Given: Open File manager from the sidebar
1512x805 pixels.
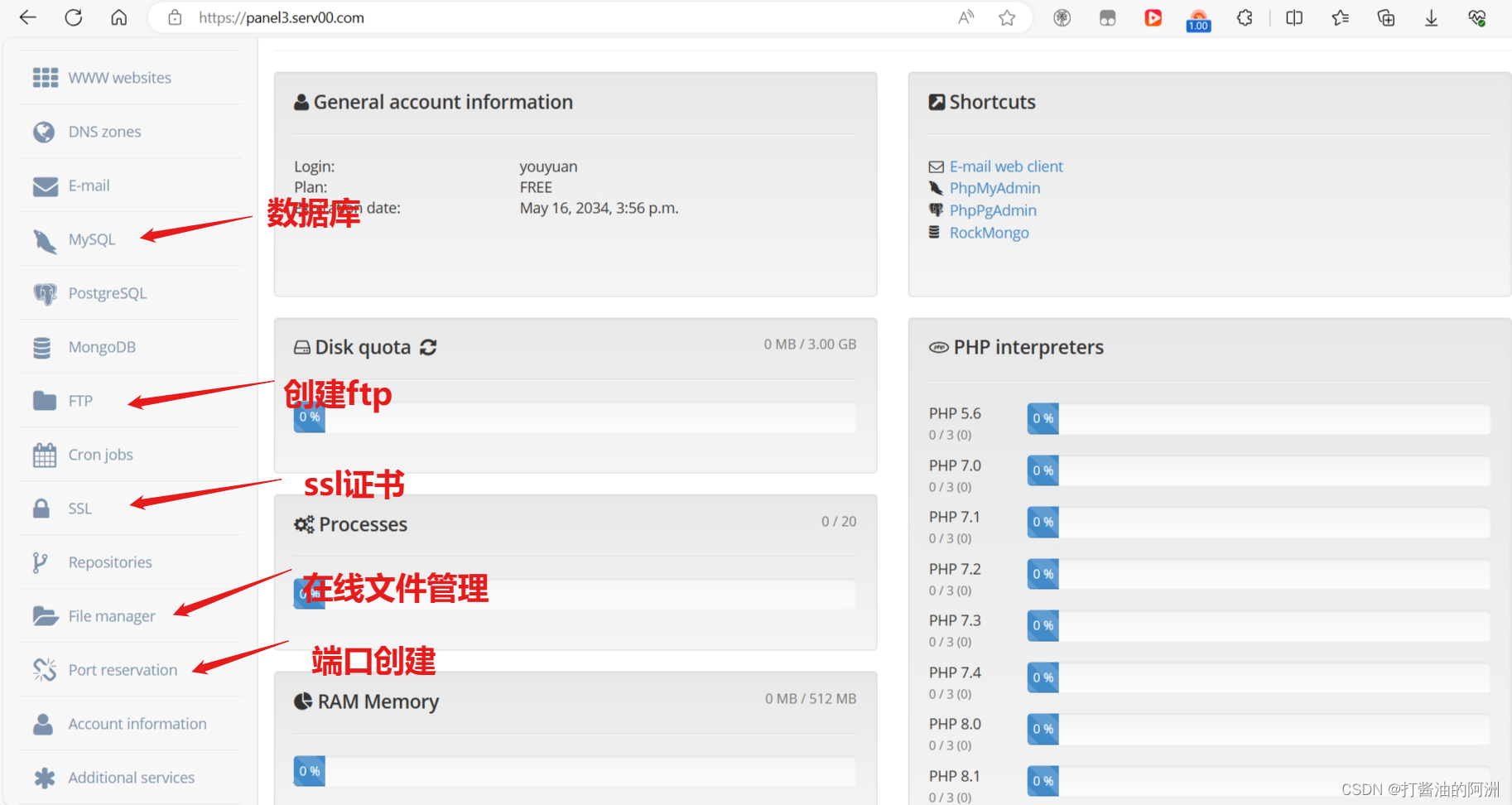Looking at the screenshot, I should tap(111, 615).
